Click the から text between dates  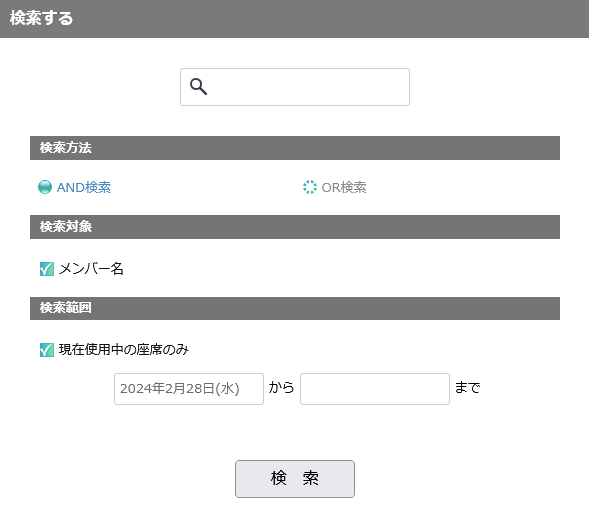coord(281,387)
